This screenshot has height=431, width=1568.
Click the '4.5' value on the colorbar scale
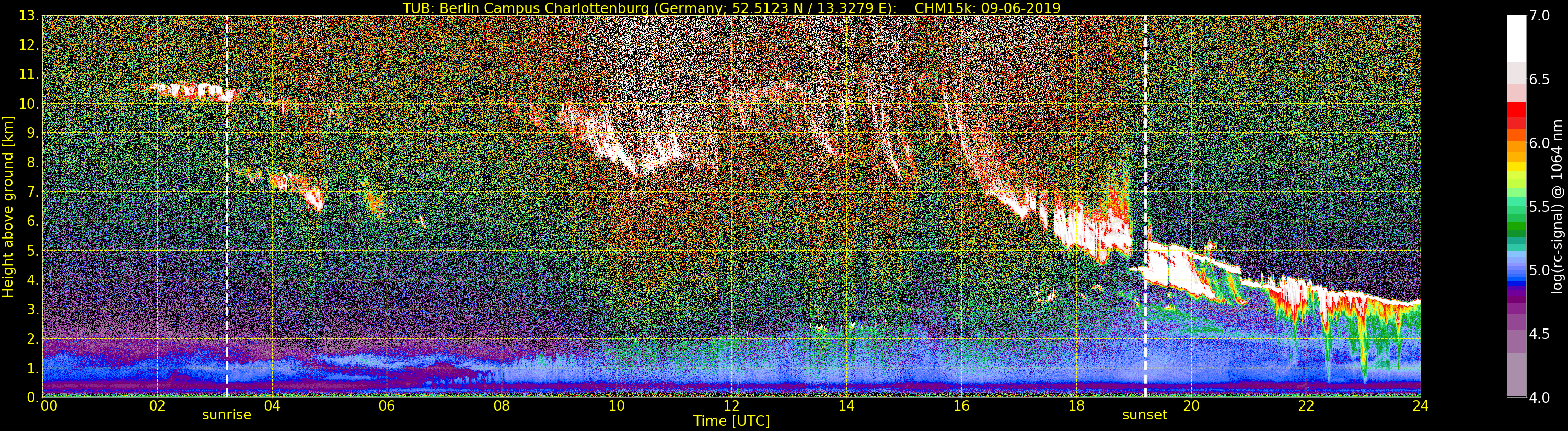click(1540, 334)
